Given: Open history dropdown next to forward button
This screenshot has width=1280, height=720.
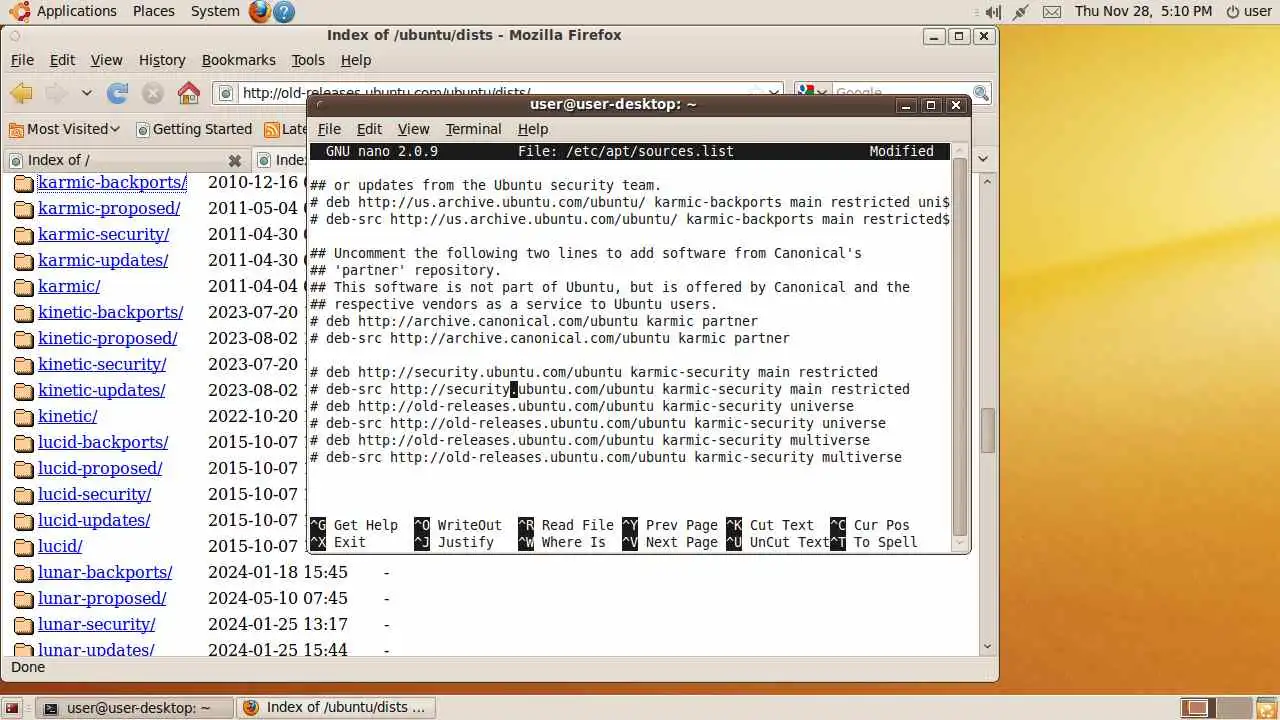Looking at the screenshot, I should pyautogui.click(x=86, y=93).
